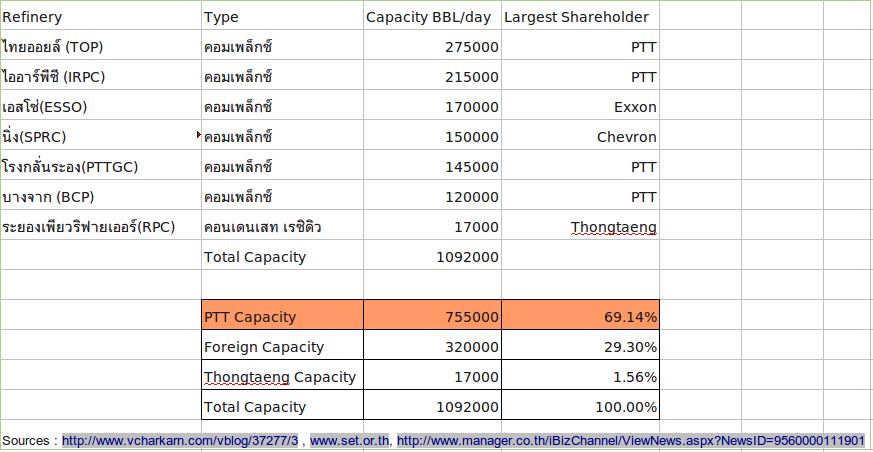Select the 100.00% total percentage cell
Viewport: 873px width, 452px height.
(x=580, y=407)
